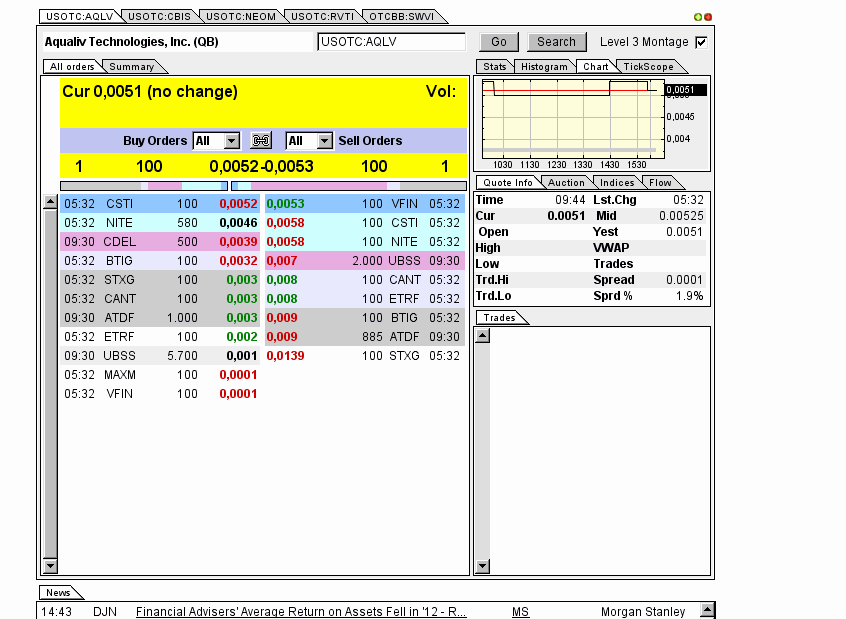This screenshot has width=846, height=619.
Task: Select ATDF sell order of 885
Action: (365, 337)
